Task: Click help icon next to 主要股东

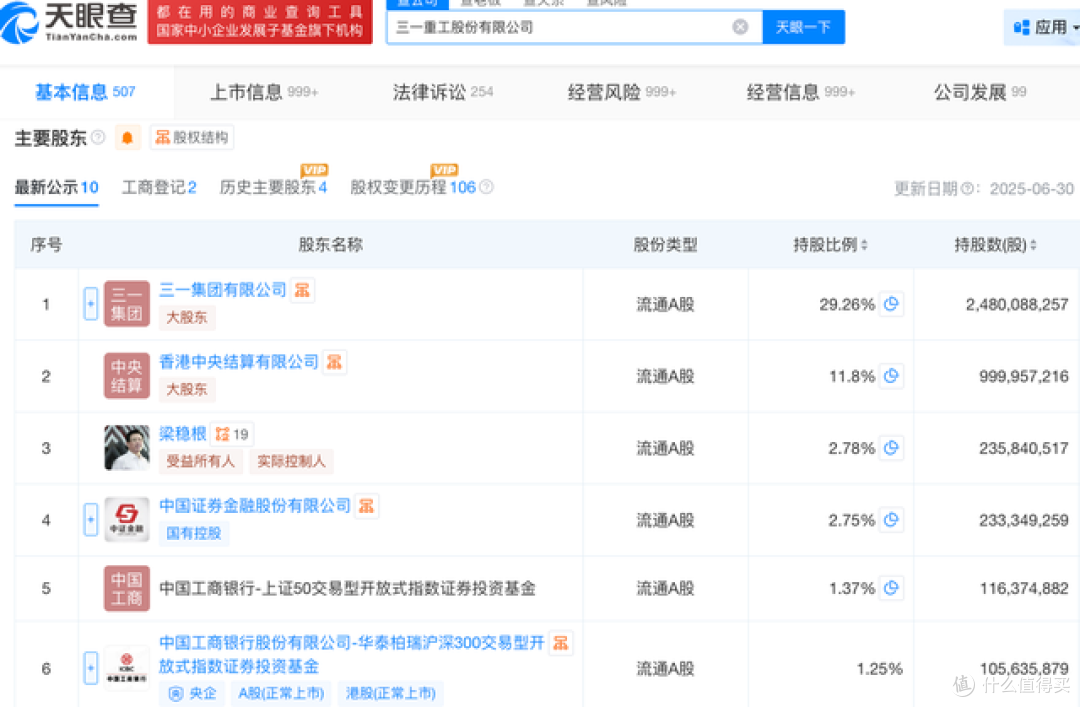Action: (x=98, y=137)
